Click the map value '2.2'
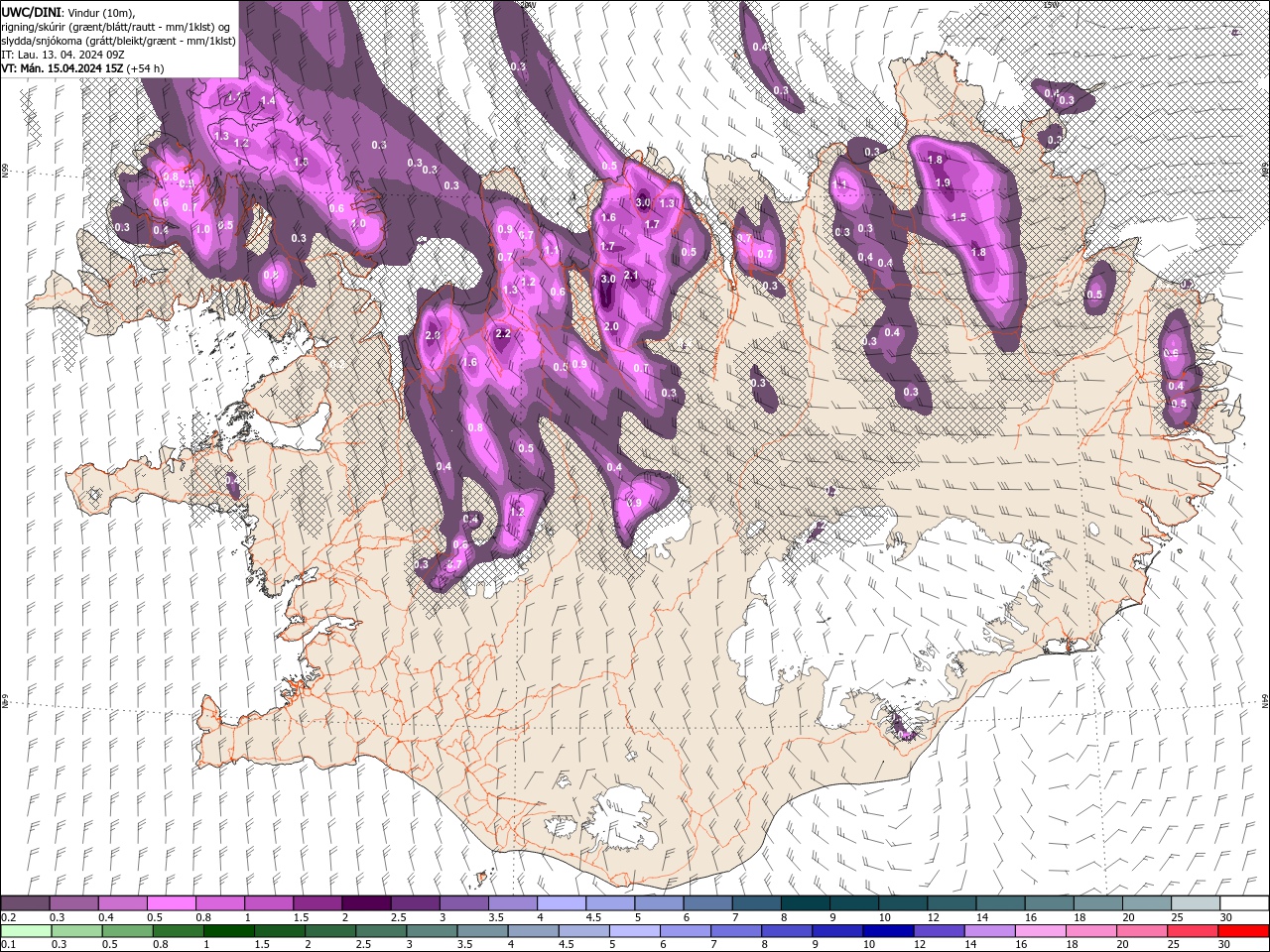 [503, 334]
